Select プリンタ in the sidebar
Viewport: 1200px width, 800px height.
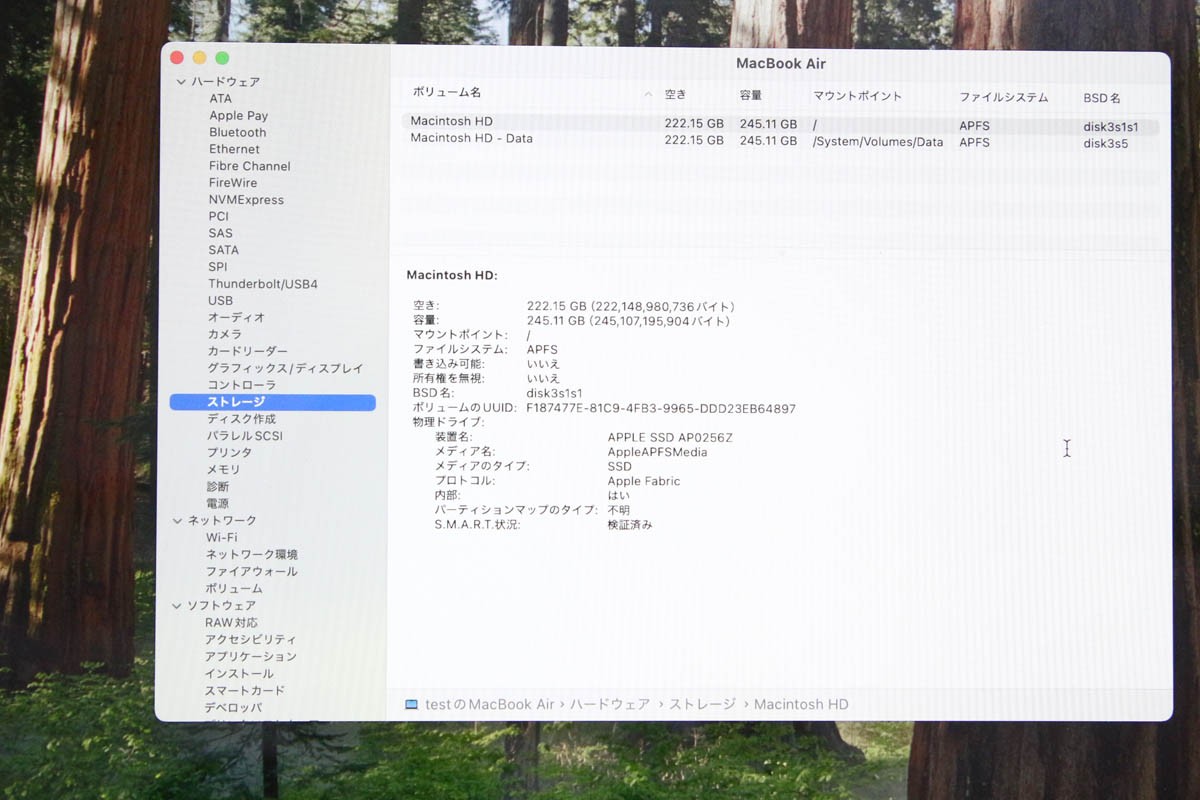[229, 452]
